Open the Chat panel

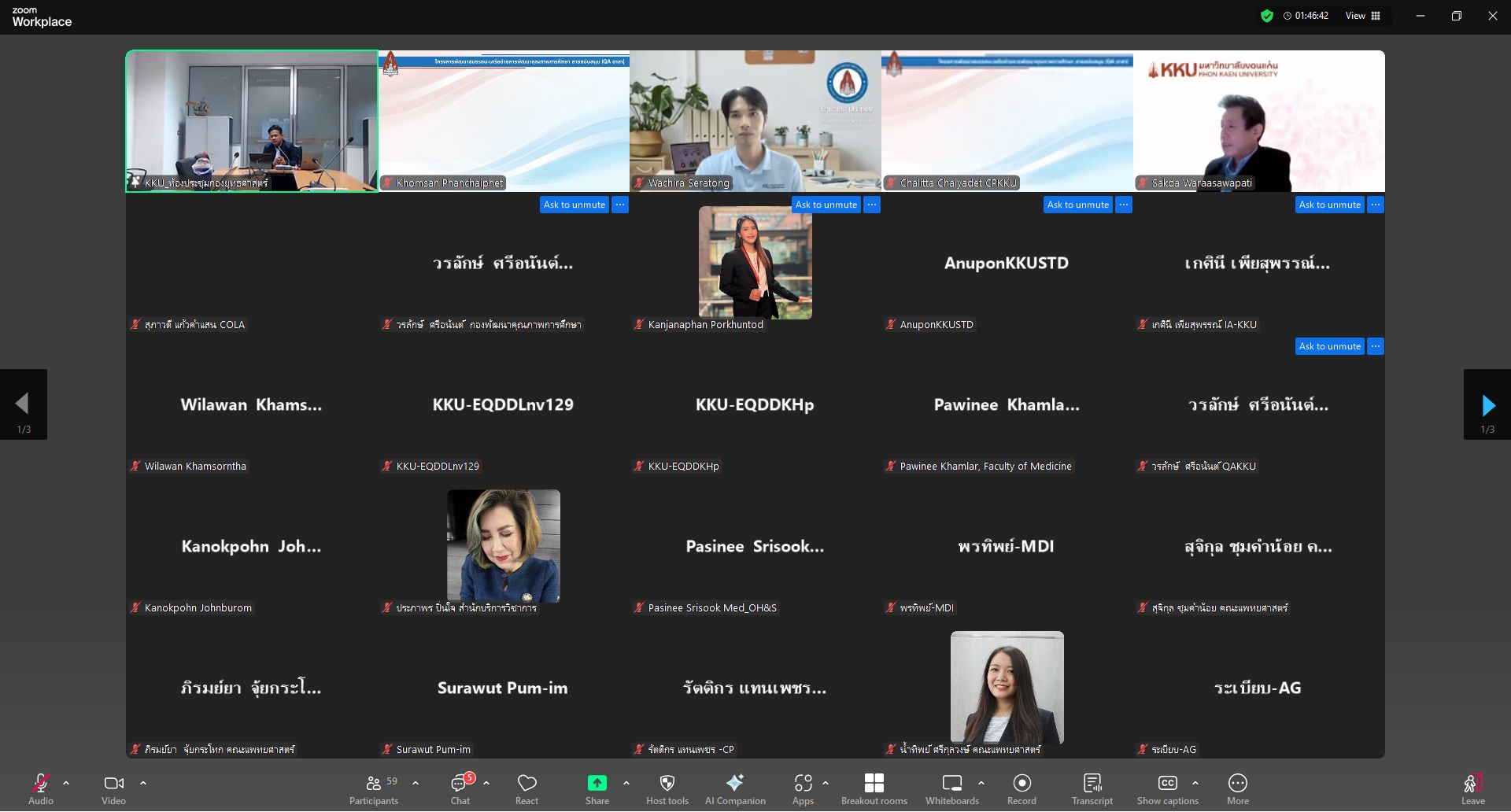[x=460, y=789]
